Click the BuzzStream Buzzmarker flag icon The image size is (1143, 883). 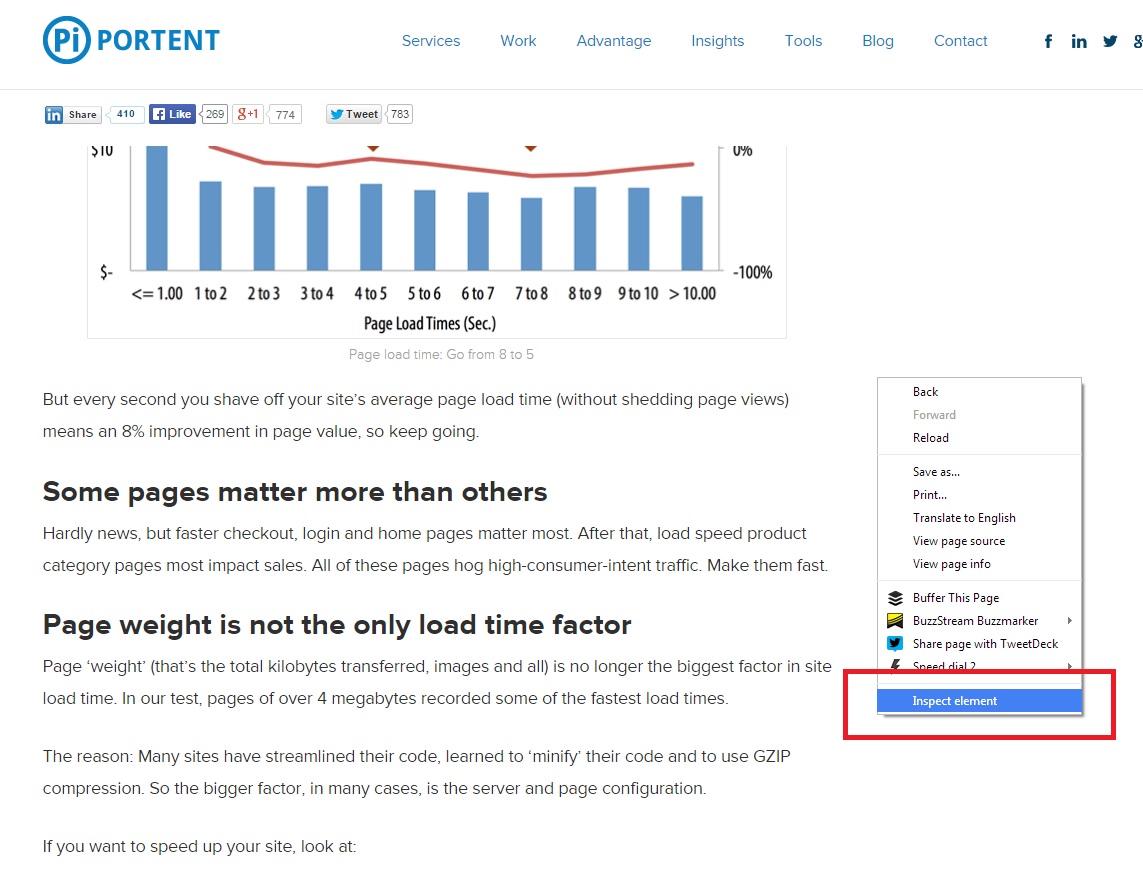(x=893, y=620)
